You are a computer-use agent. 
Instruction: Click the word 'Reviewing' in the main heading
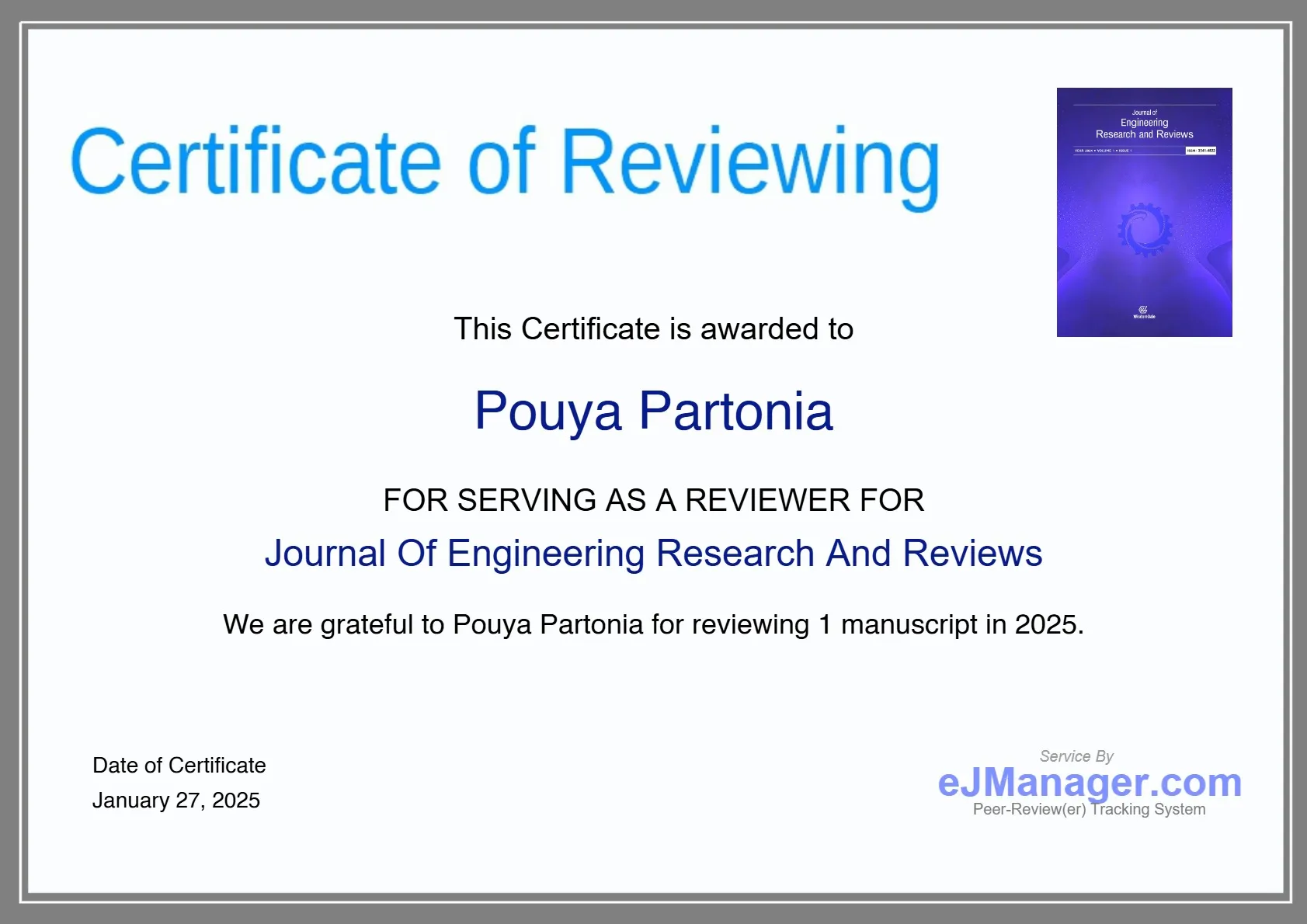tap(749, 163)
